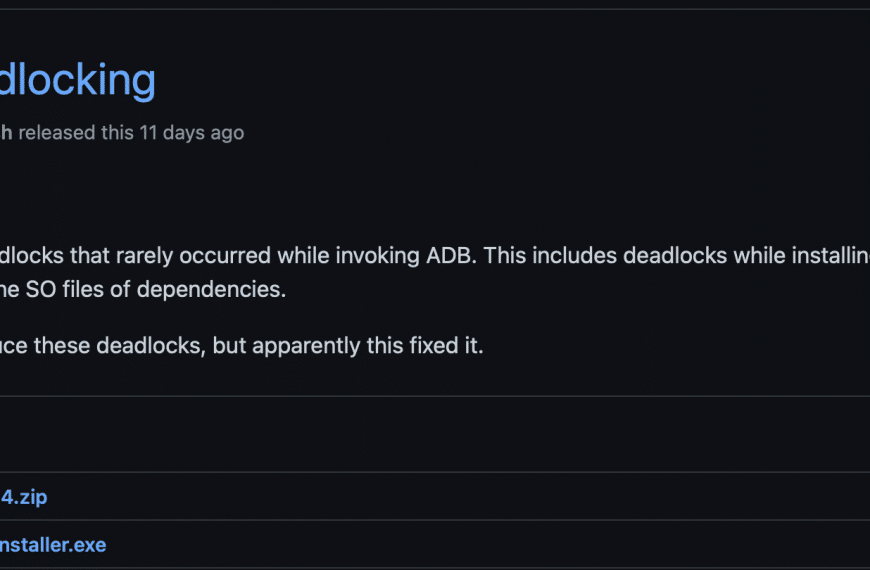Open the author profile link before "released"

(6, 133)
